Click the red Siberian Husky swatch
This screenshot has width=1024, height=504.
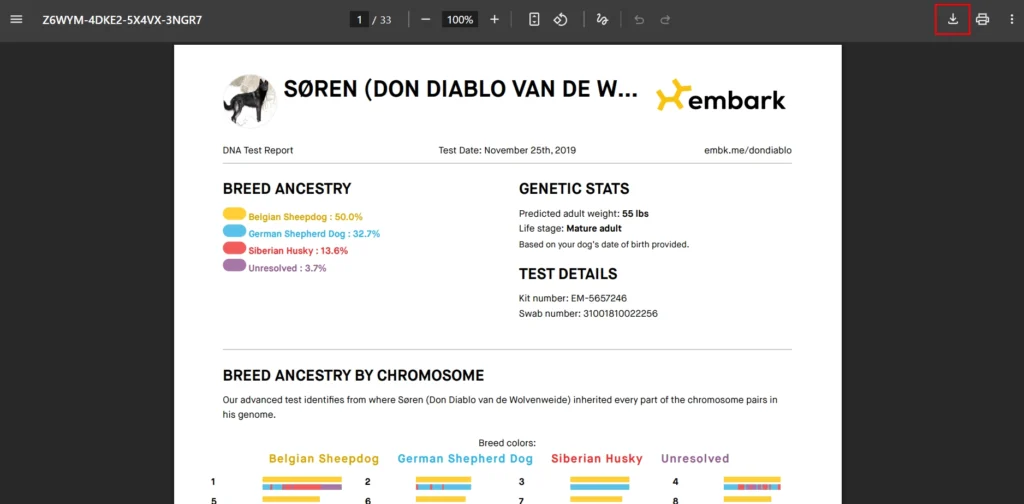coord(235,249)
